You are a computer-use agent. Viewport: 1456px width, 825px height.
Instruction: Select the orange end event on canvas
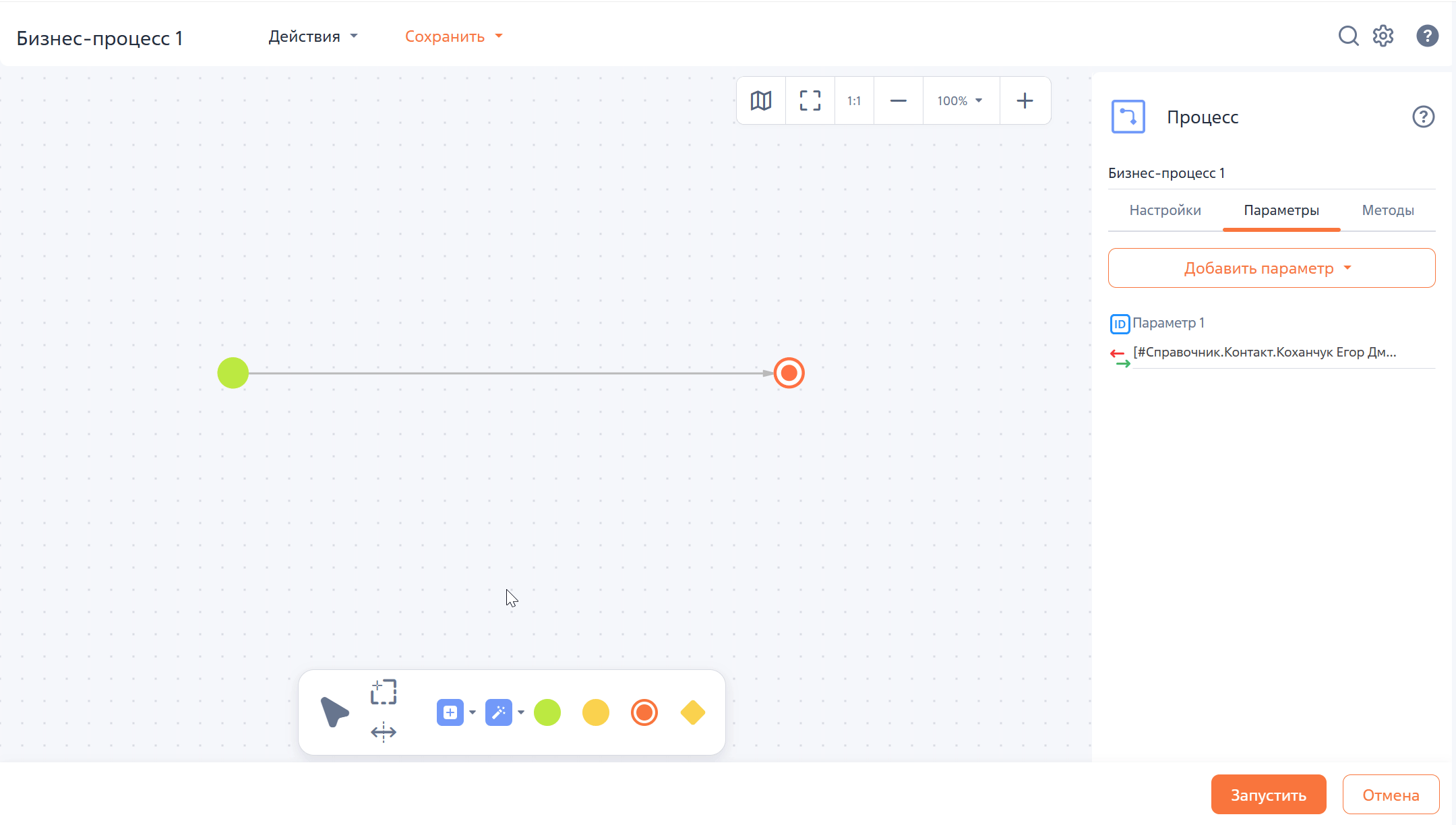789,373
